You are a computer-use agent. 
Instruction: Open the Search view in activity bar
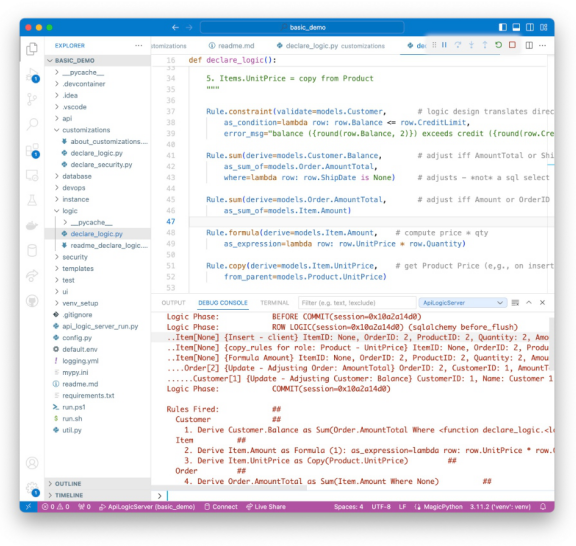pyautogui.click(x=32, y=124)
